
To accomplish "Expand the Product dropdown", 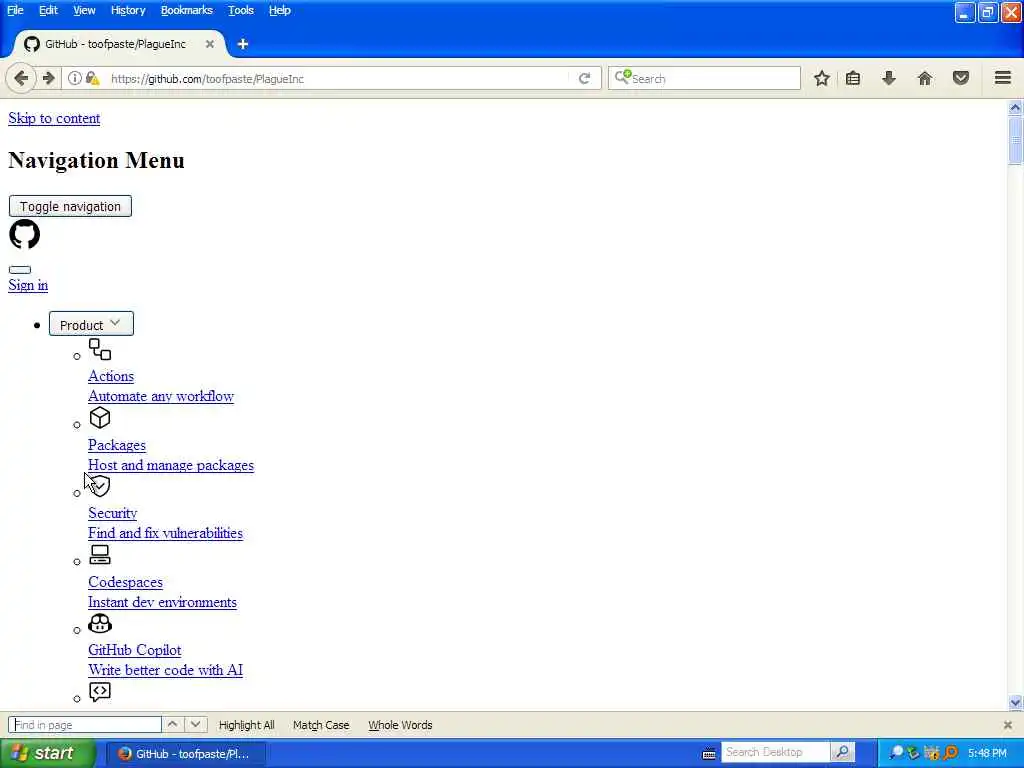I will tap(91, 324).
